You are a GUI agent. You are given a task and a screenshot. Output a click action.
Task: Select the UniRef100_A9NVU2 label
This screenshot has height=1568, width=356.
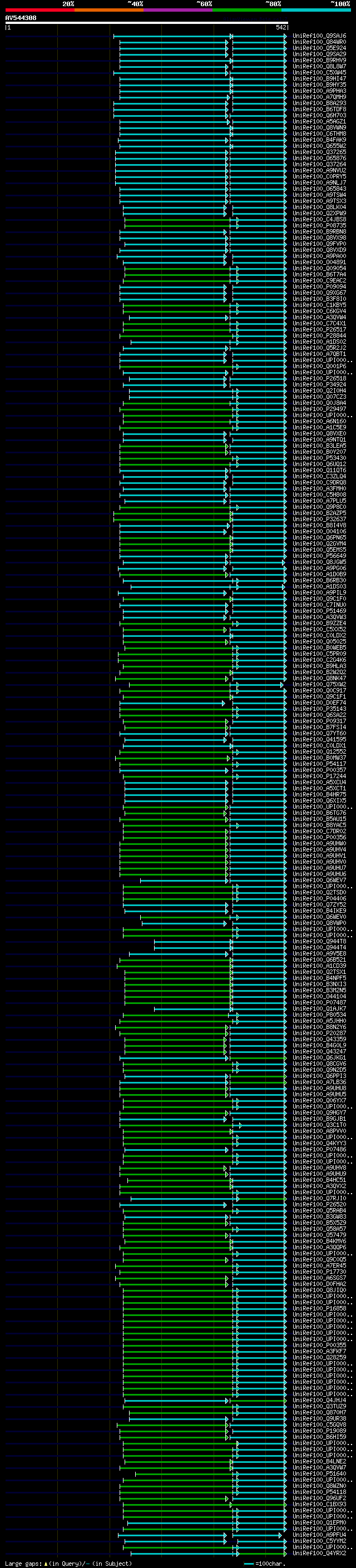319,170
